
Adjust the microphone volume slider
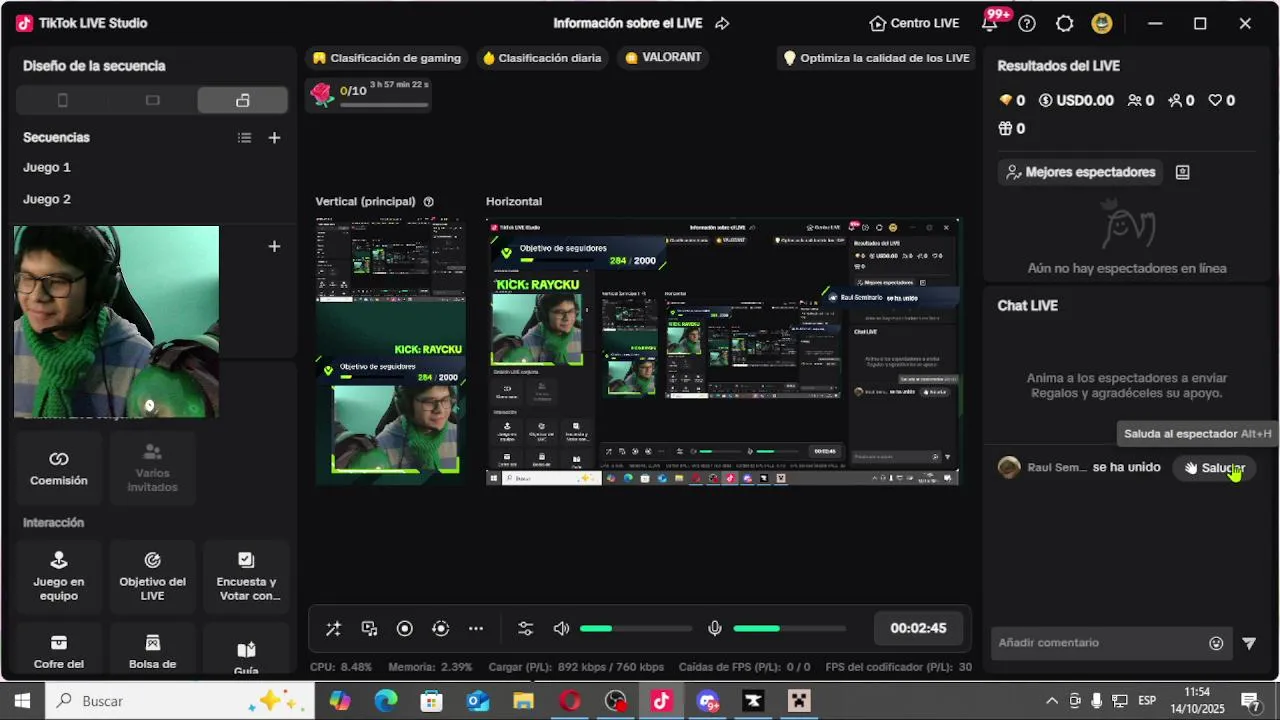click(789, 628)
